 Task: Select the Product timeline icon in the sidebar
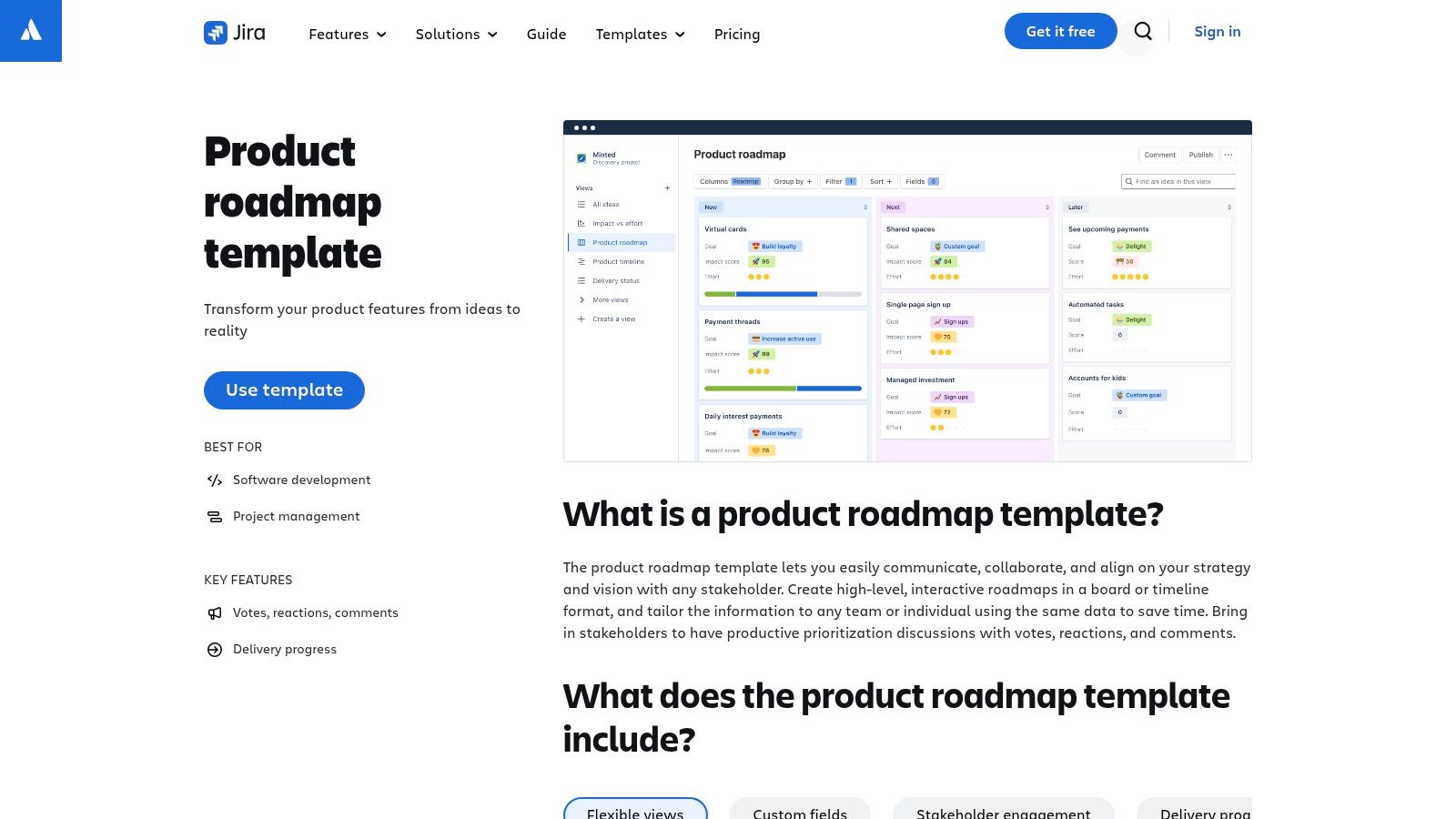pos(581,261)
